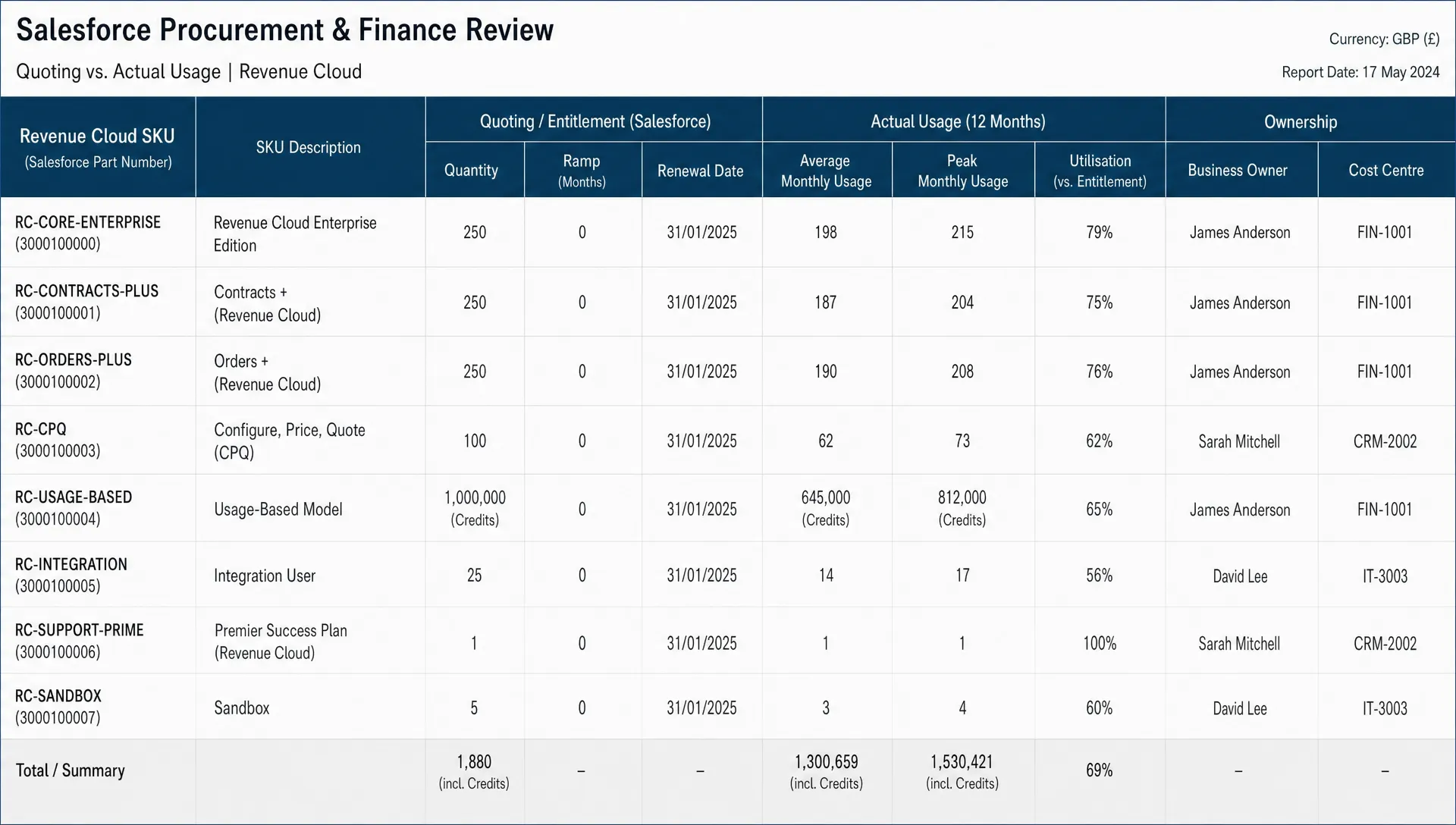The width and height of the screenshot is (1456, 825).
Task: Select the quantity 25 for RC-INTEGRATION
Action: point(474,575)
